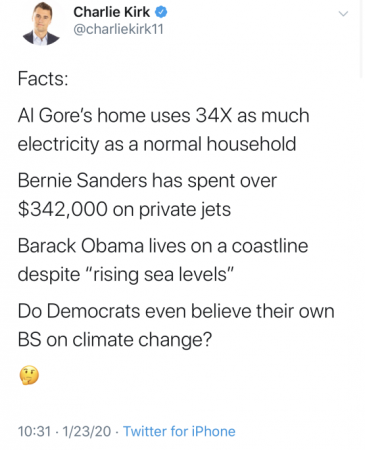Click the Bernie Sanders name text
The width and height of the screenshot is (365, 450).
coord(82,181)
